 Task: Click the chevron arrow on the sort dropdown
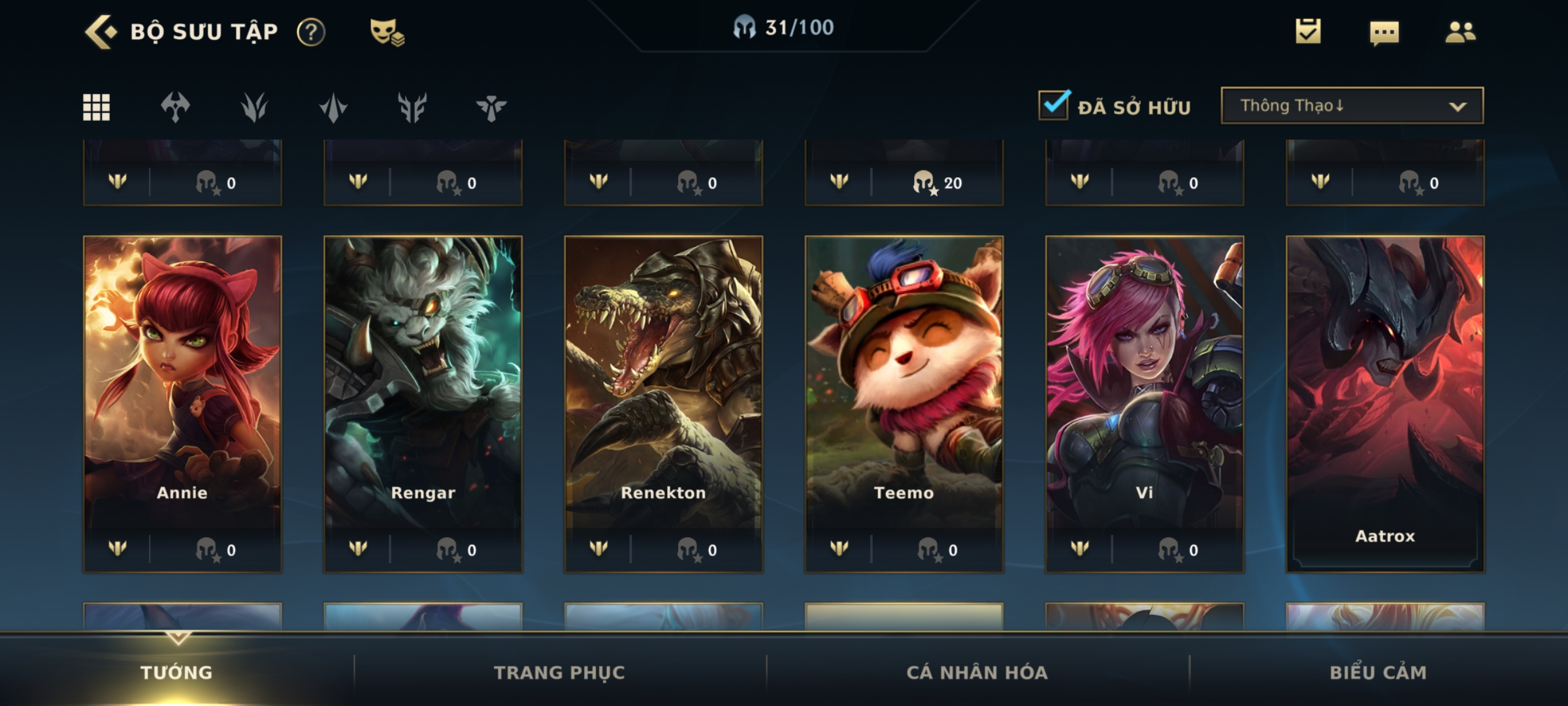(1458, 107)
